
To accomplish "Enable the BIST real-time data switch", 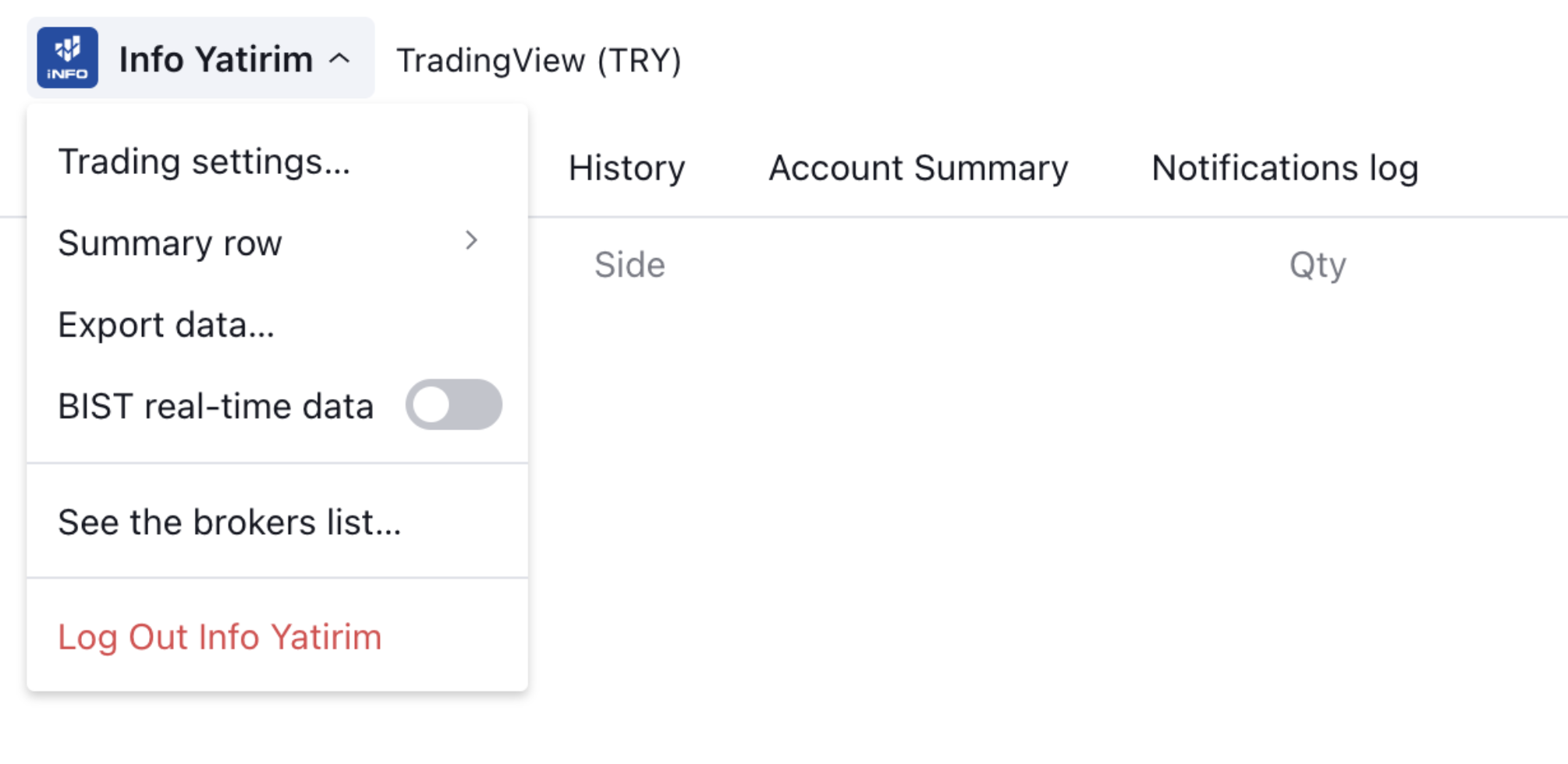I will [x=453, y=405].
